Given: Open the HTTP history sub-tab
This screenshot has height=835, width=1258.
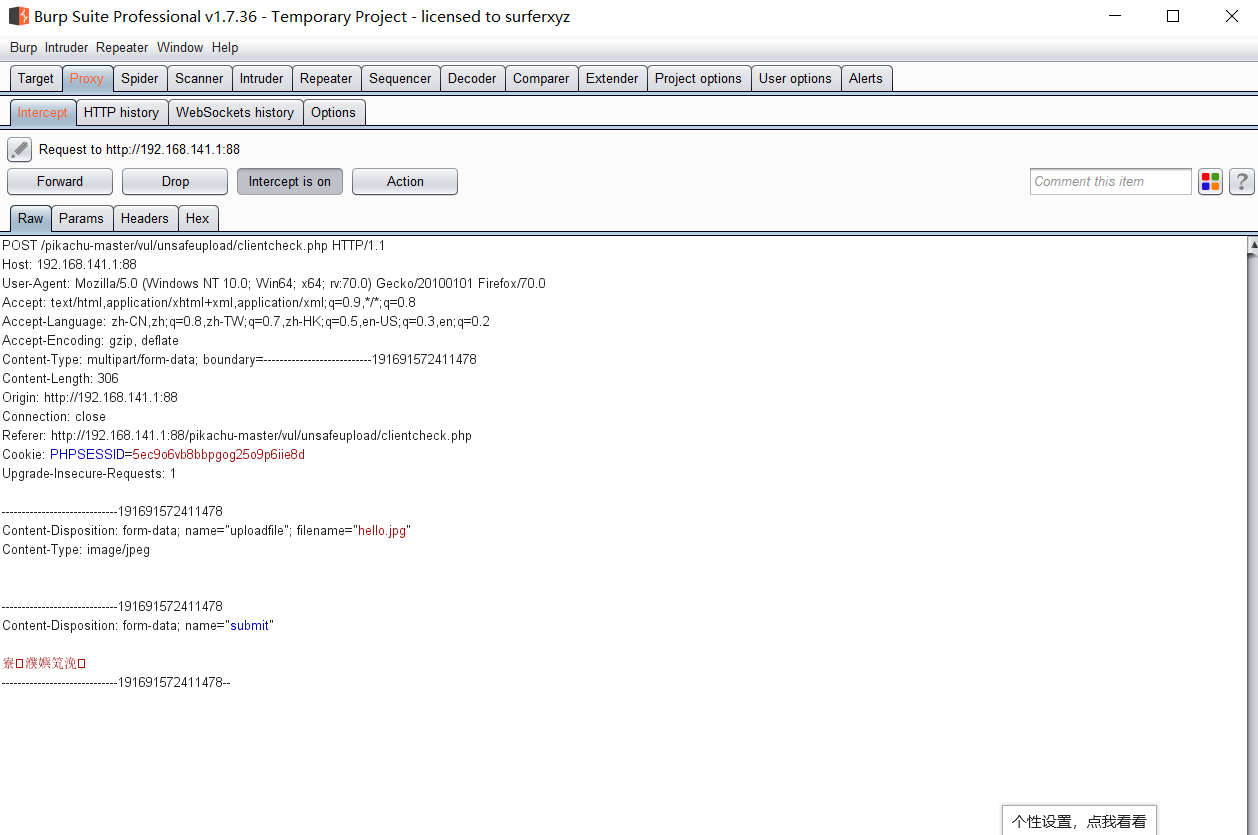Looking at the screenshot, I should point(122,112).
